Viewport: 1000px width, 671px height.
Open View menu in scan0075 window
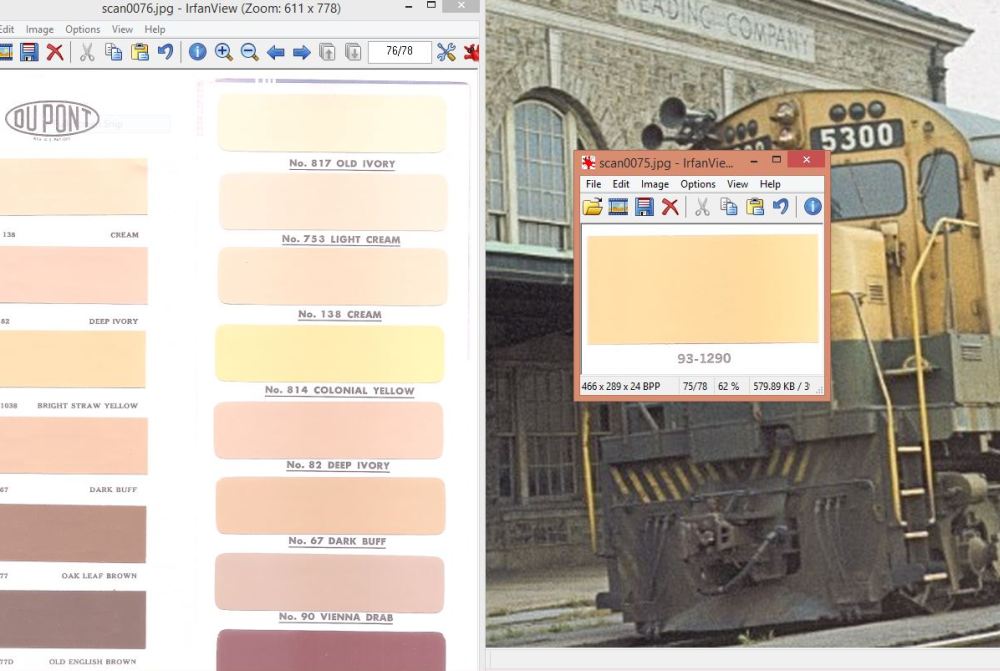point(737,184)
